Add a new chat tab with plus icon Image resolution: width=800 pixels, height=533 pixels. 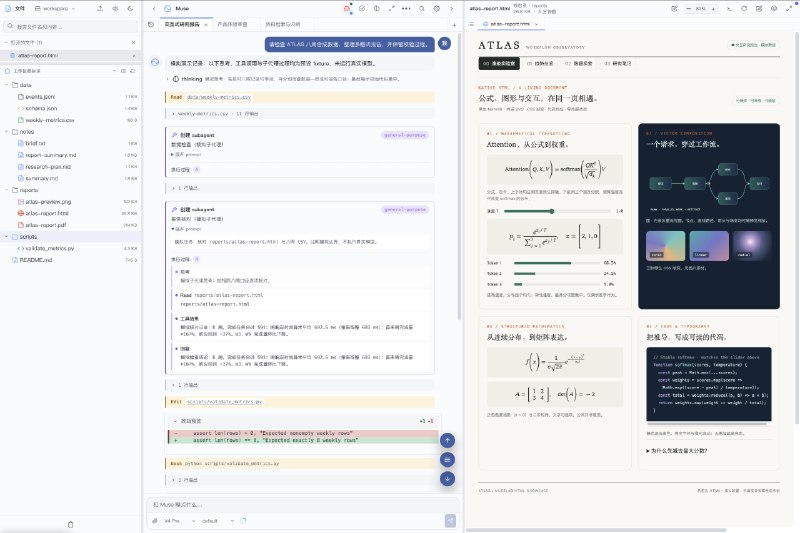454,24
